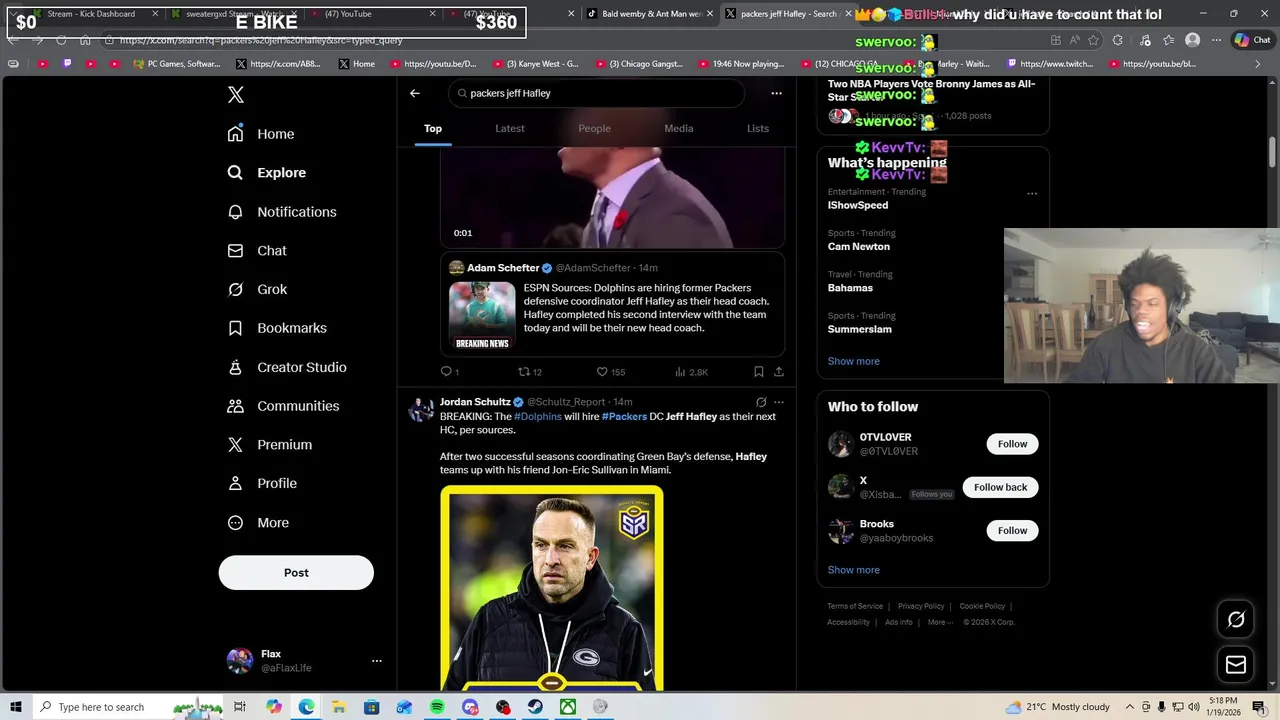The image size is (1280, 720).
Task: Open Adam Schefter's profile name
Action: 503,268
